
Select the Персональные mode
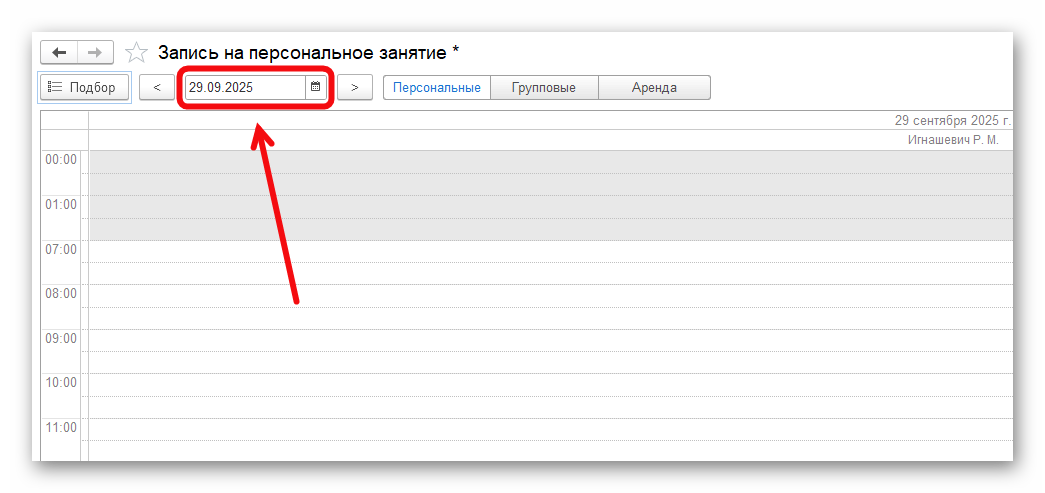pyautogui.click(x=436, y=87)
